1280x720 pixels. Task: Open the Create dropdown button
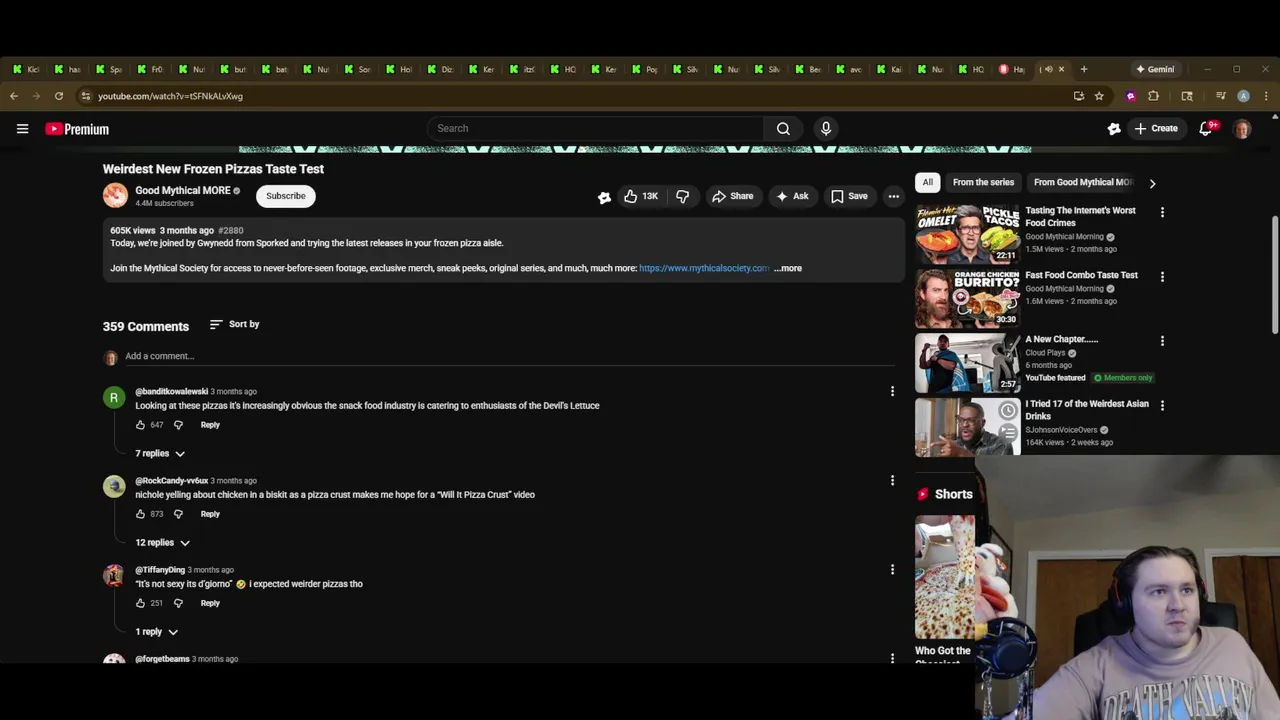1156,128
